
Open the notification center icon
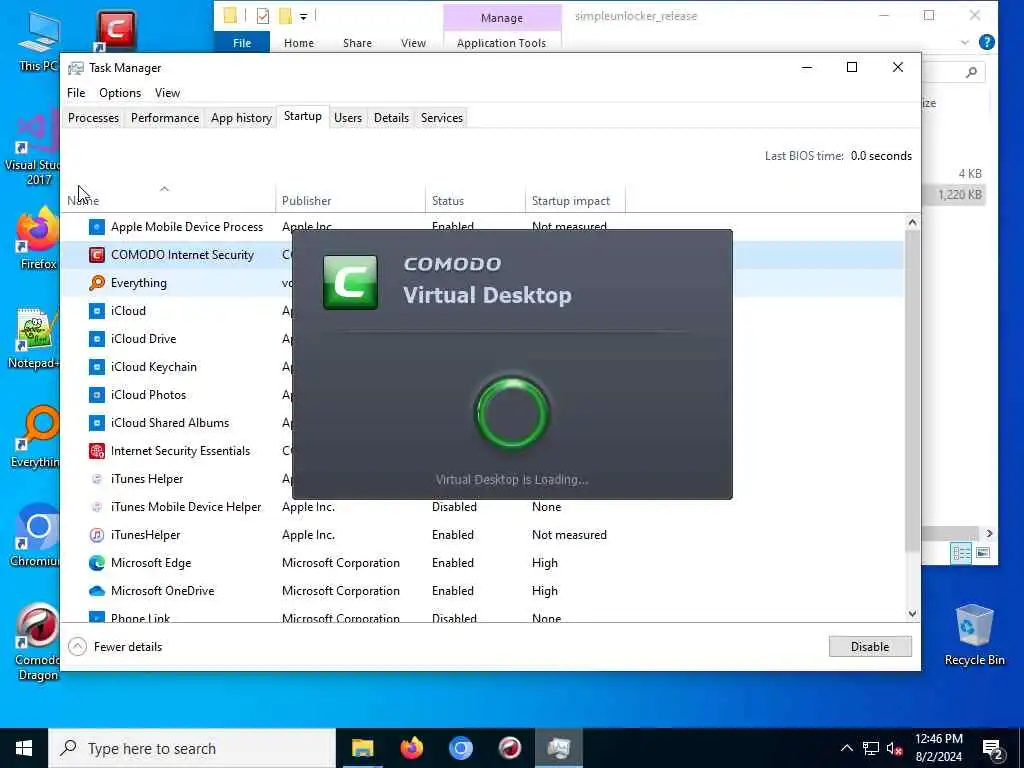(x=993, y=748)
